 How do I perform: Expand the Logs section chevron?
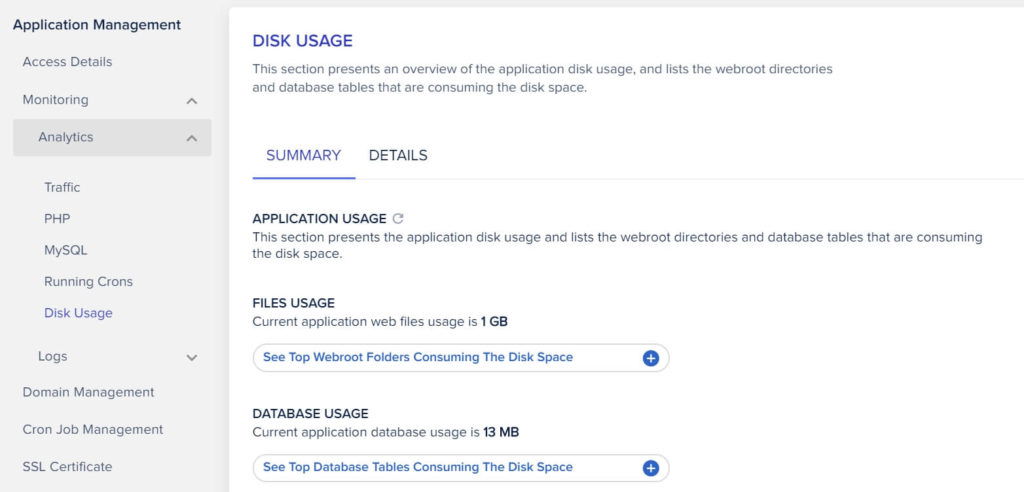191,357
